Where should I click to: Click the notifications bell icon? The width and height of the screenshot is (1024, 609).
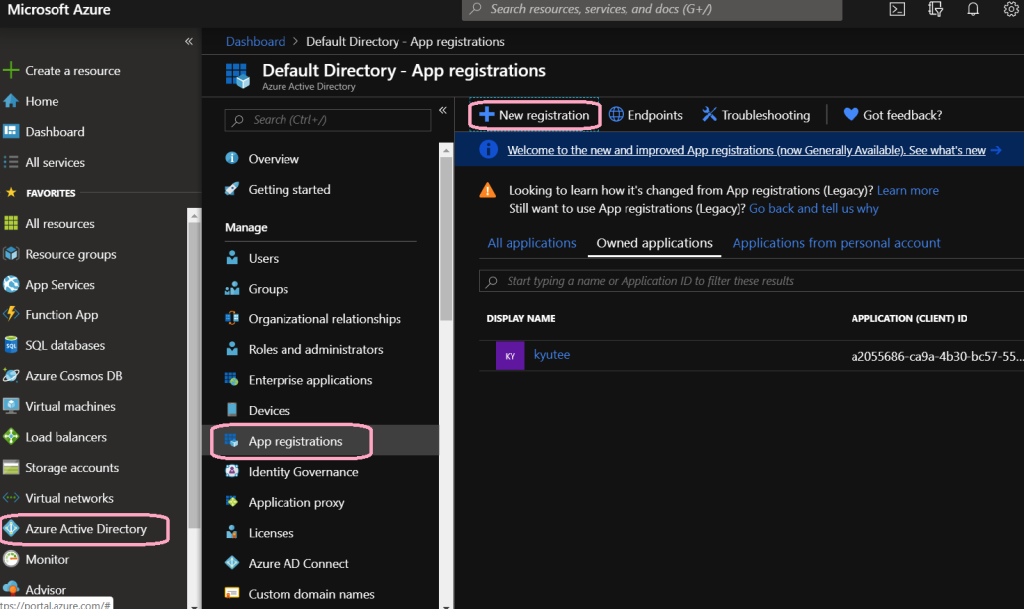(x=973, y=10)
